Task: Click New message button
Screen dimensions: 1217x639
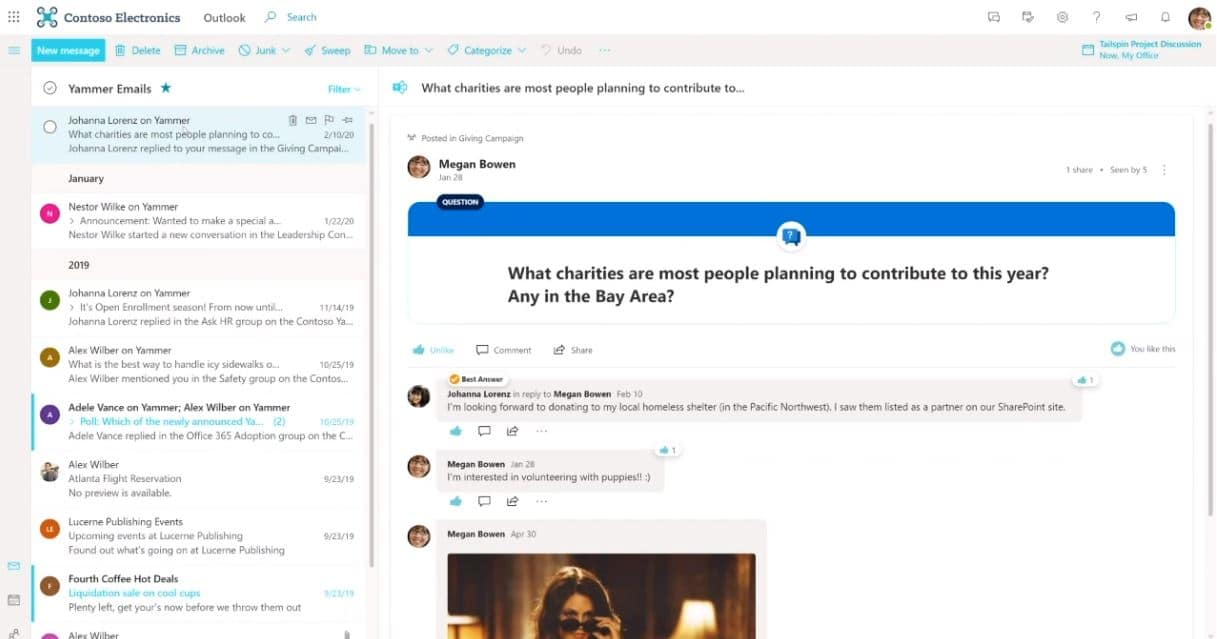Action: 68,50
